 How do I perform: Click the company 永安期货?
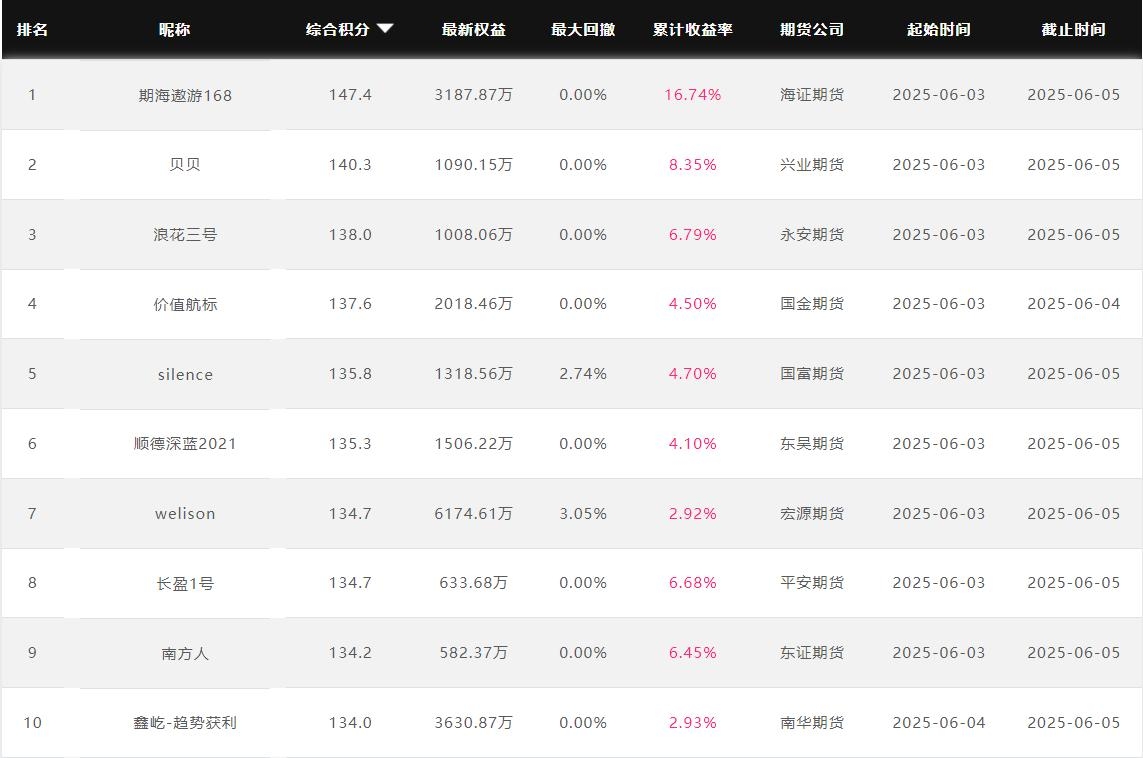click(x=812, y=235)
